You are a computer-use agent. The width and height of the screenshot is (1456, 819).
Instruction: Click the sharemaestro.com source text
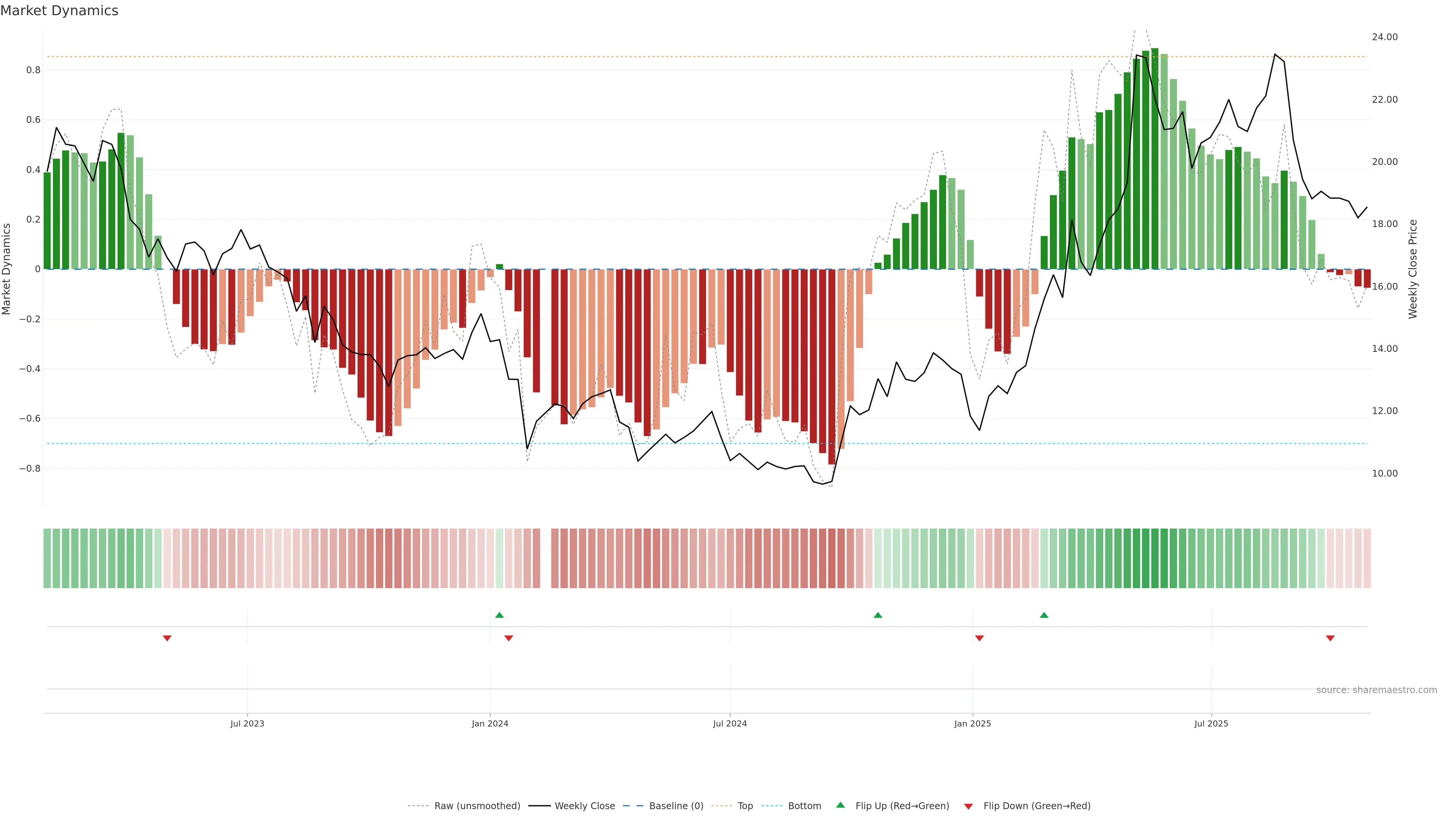(x=1376, y=690)
